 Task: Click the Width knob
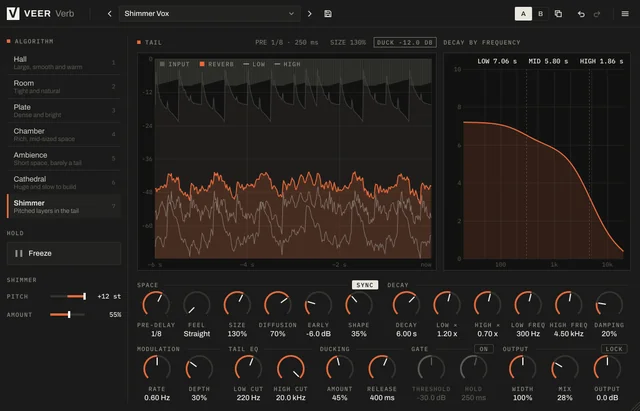click(522, 368)
